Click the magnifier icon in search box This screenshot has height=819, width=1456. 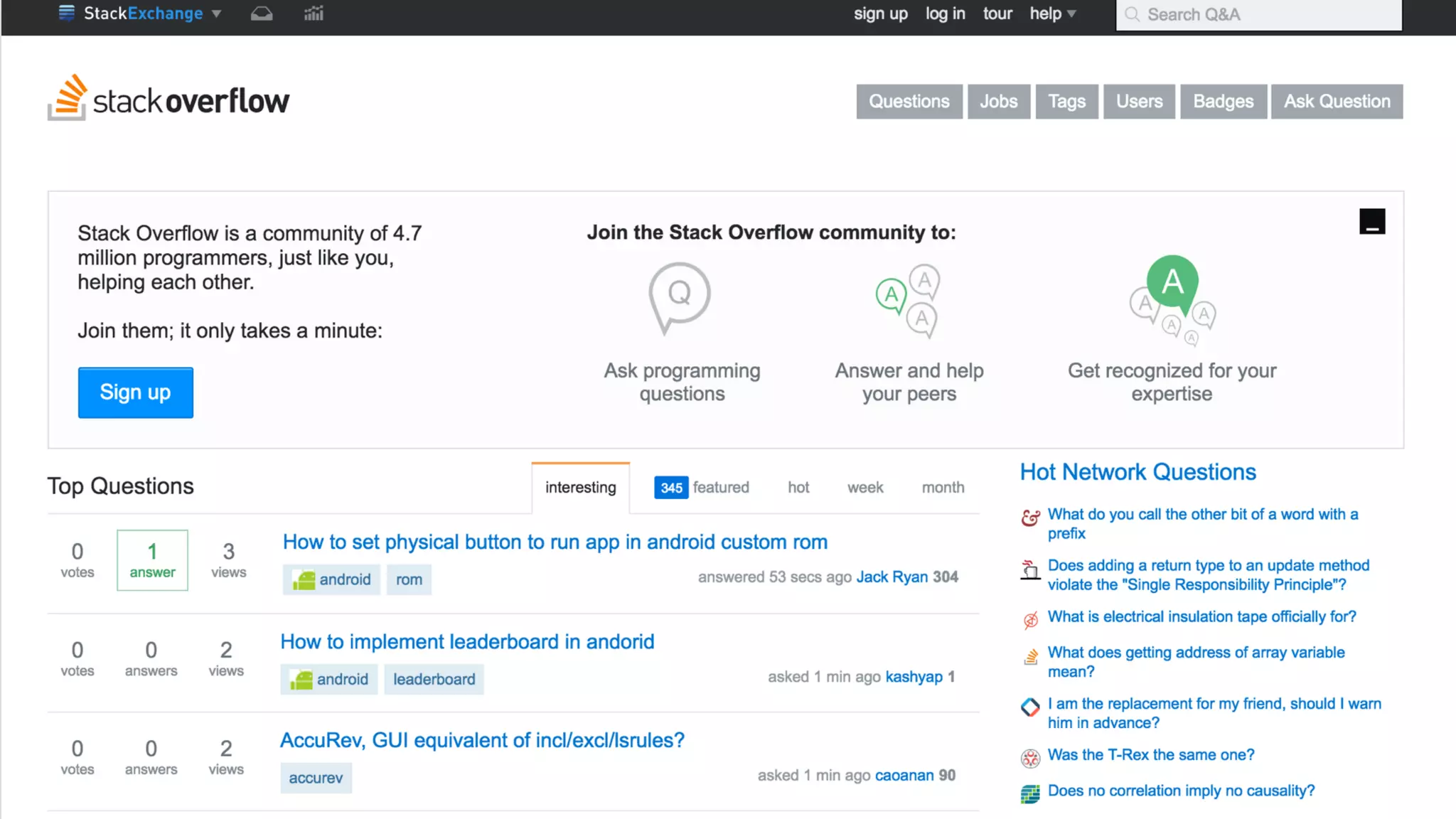click(1132, 14)
